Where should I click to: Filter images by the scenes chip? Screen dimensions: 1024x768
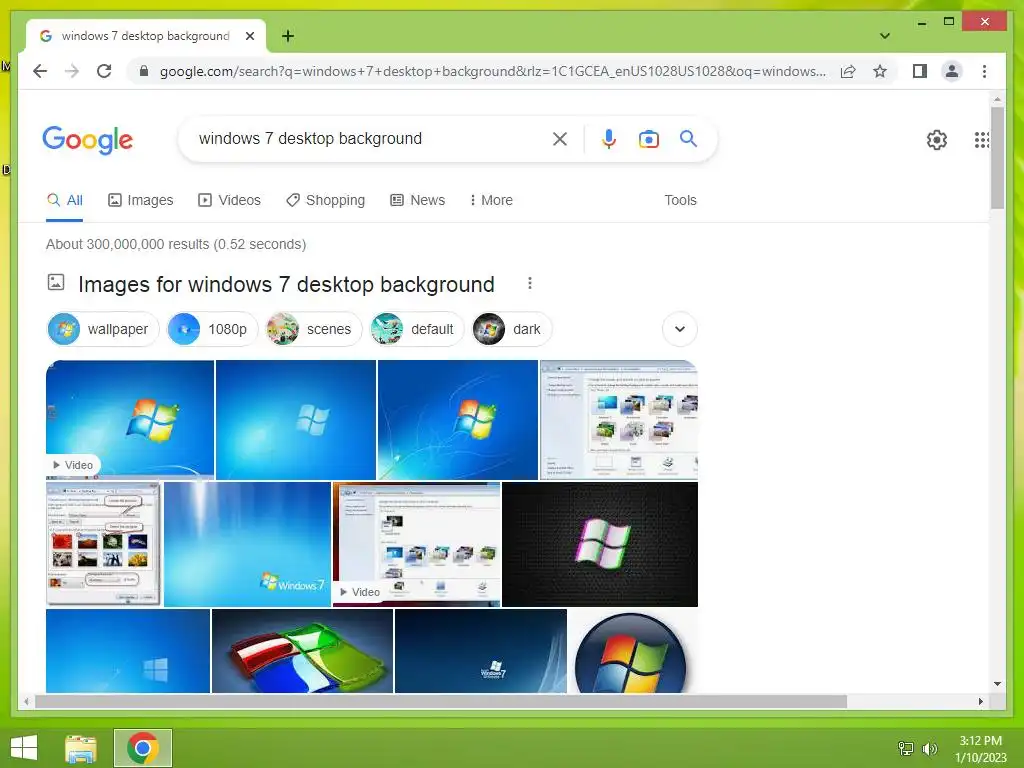313,329
